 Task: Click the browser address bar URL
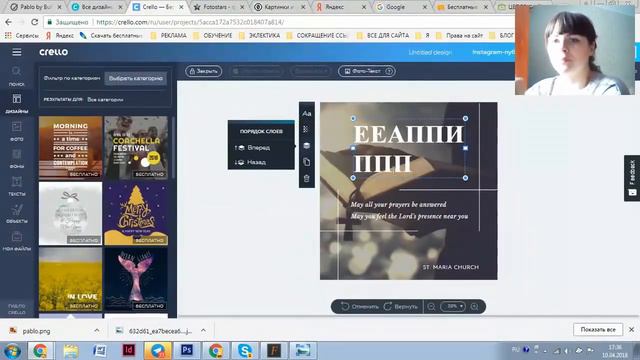(x=190, y=22)
